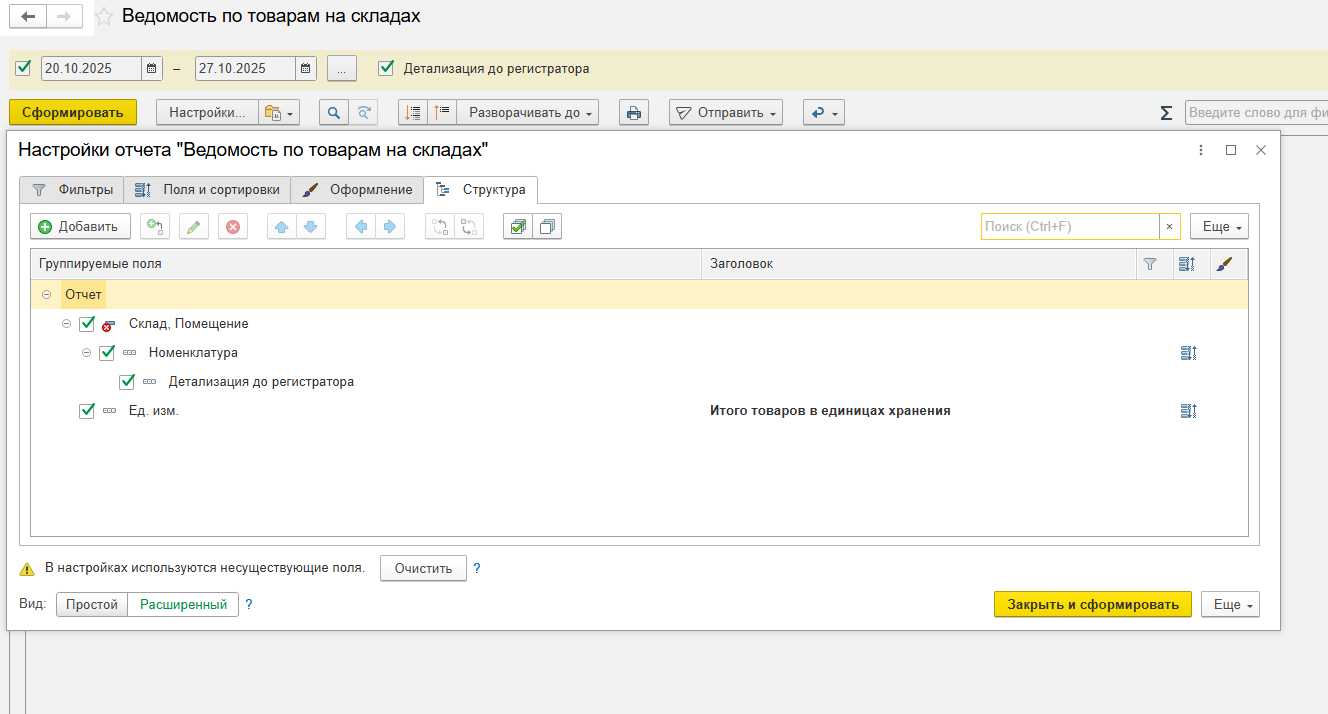The width and height of the screenshot is (1328, 714).
Task: Collapse the Склад, Помещение tree node
Action: tap(67, 324)
